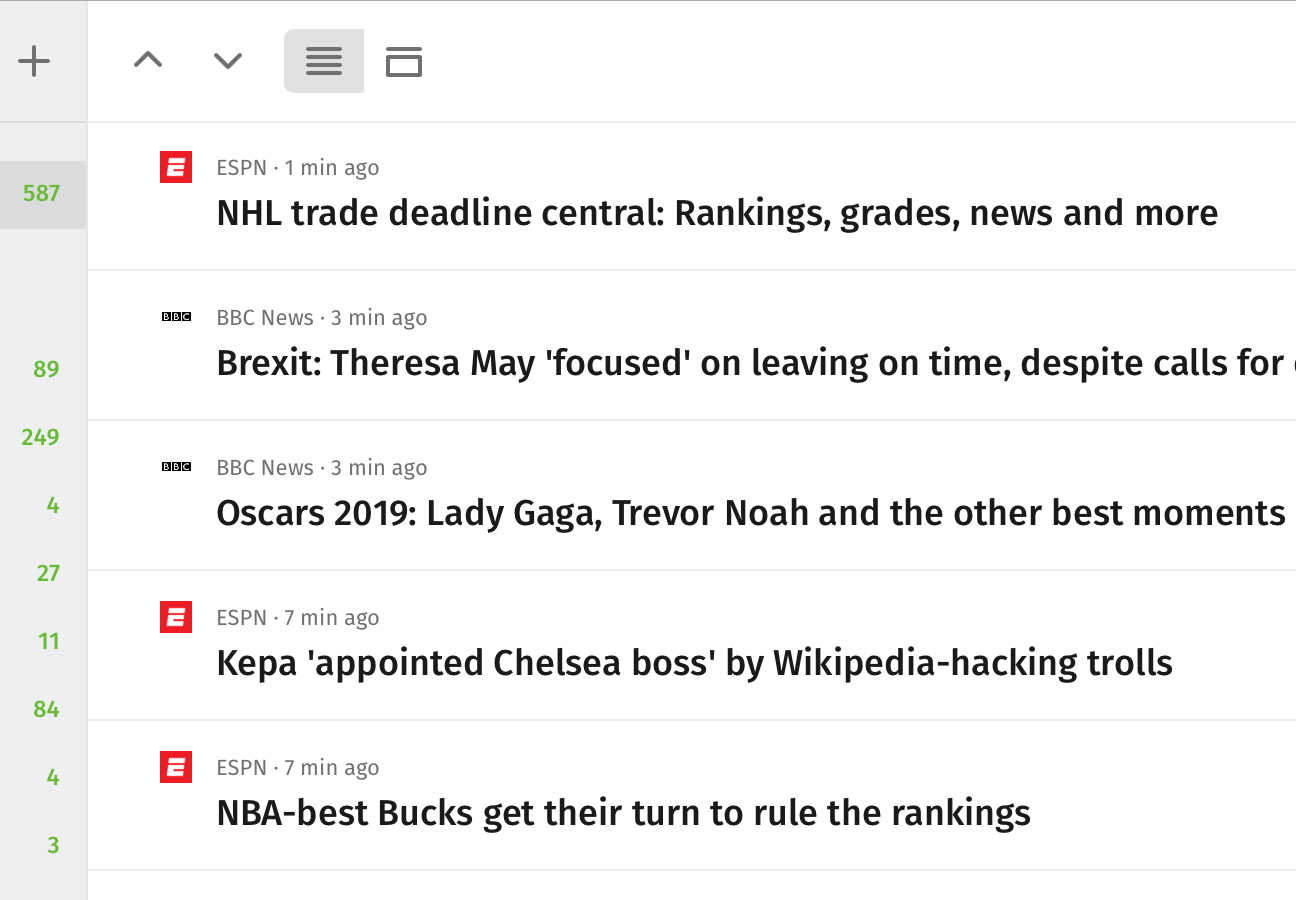
Task: Click BBC logo beside Oscars 2019 article
Action: 176,467
